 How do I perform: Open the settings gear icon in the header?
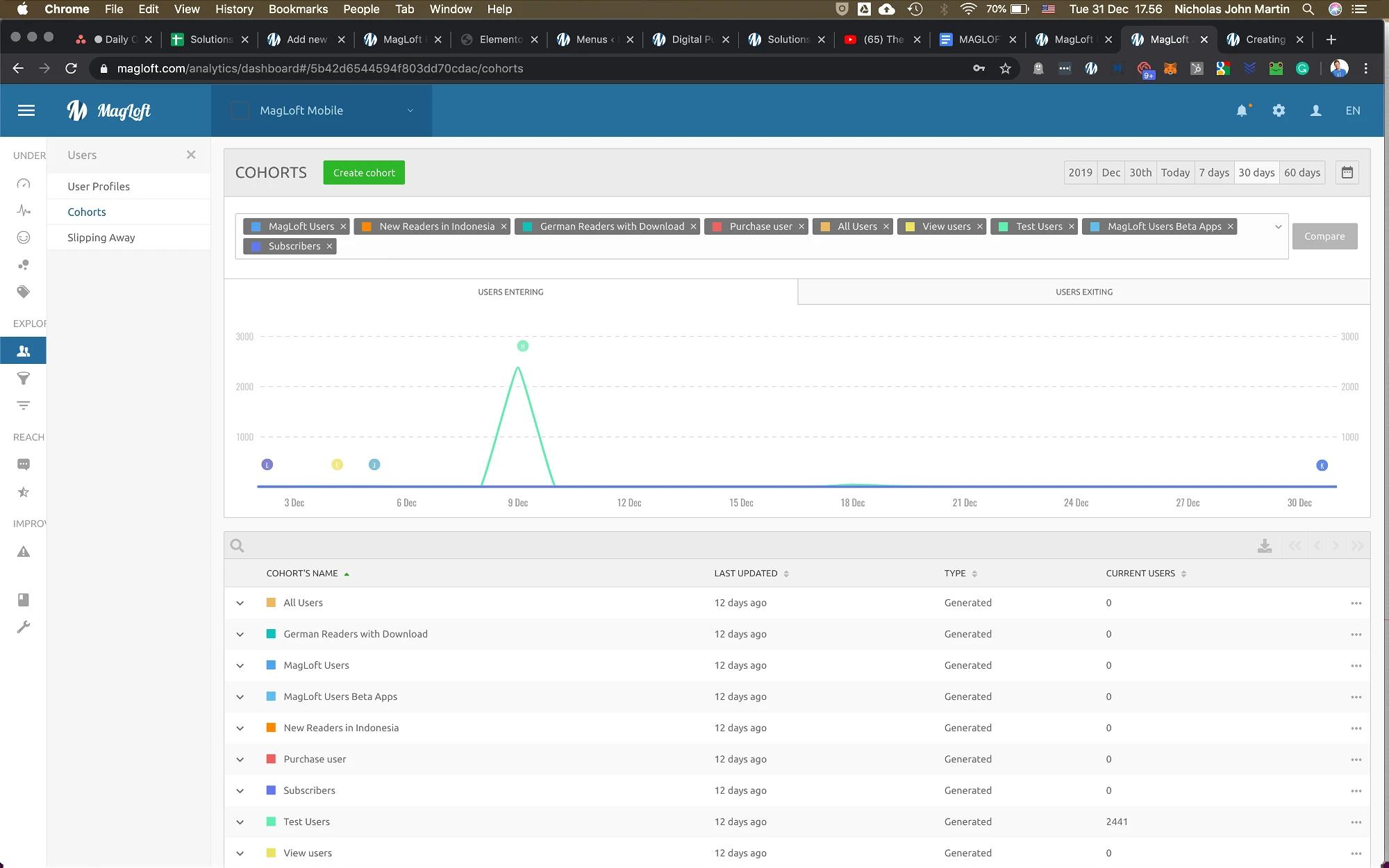coord(1279,110)
